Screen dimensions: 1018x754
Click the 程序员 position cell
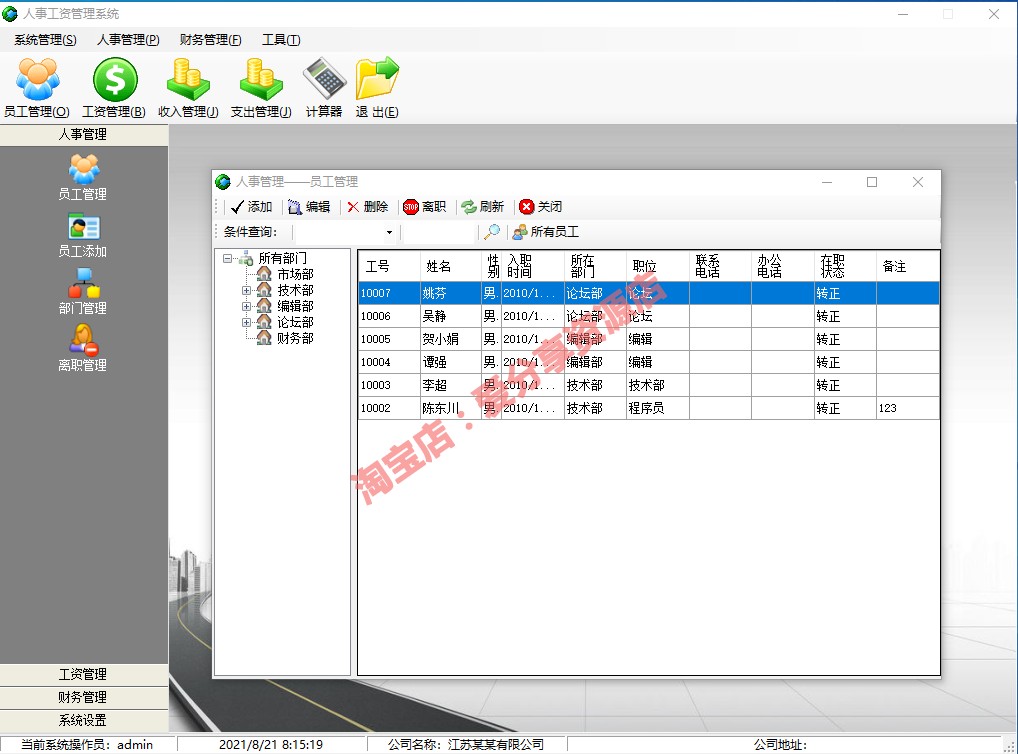pyautogui.click(x=658, y=408)
